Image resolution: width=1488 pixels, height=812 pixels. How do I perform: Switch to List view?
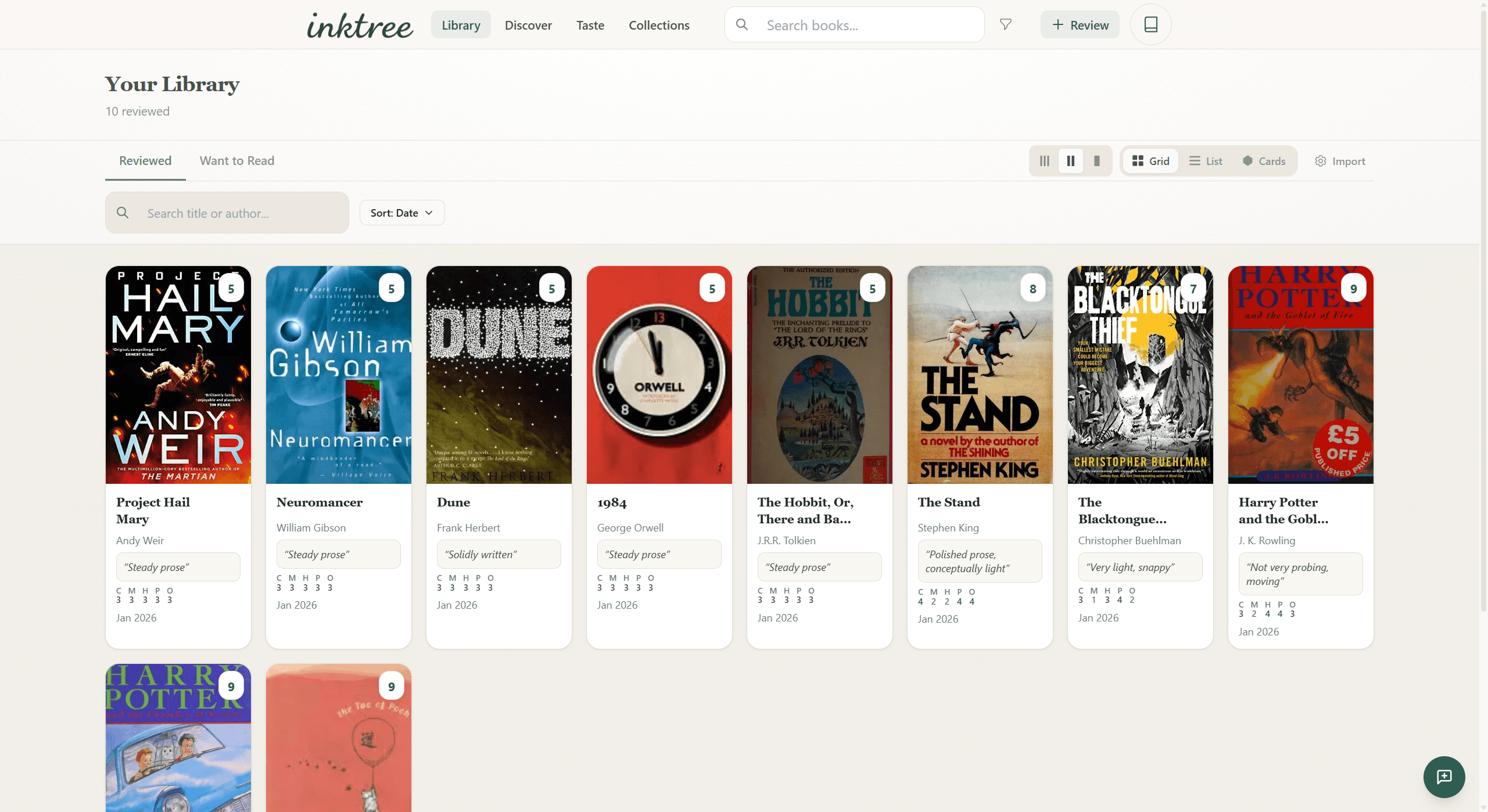coord(1205,161)
